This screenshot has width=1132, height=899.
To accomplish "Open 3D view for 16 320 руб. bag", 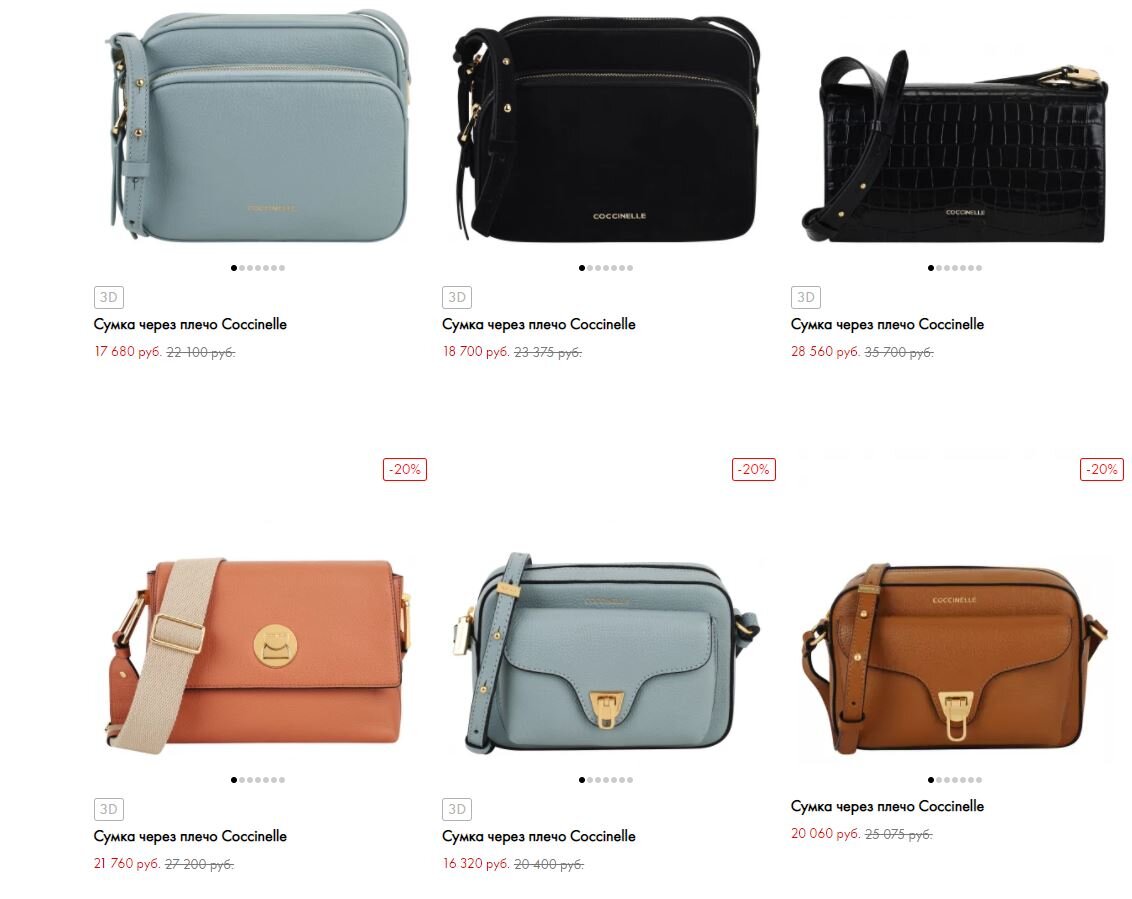I will [457, 809].
